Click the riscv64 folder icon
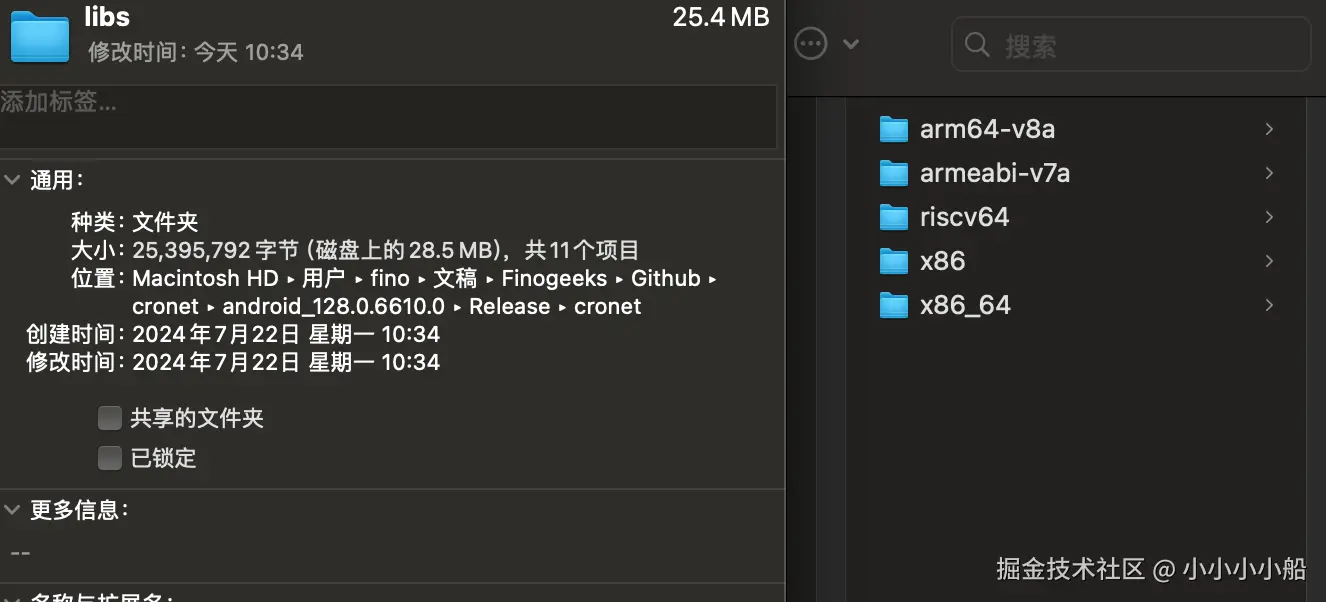 (893, 217)
